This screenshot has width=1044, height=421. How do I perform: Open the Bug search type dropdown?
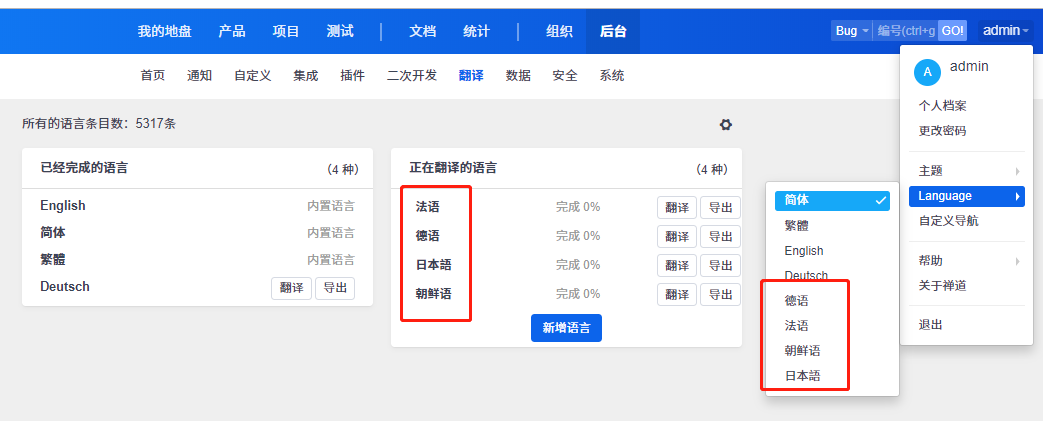(851, 31)
